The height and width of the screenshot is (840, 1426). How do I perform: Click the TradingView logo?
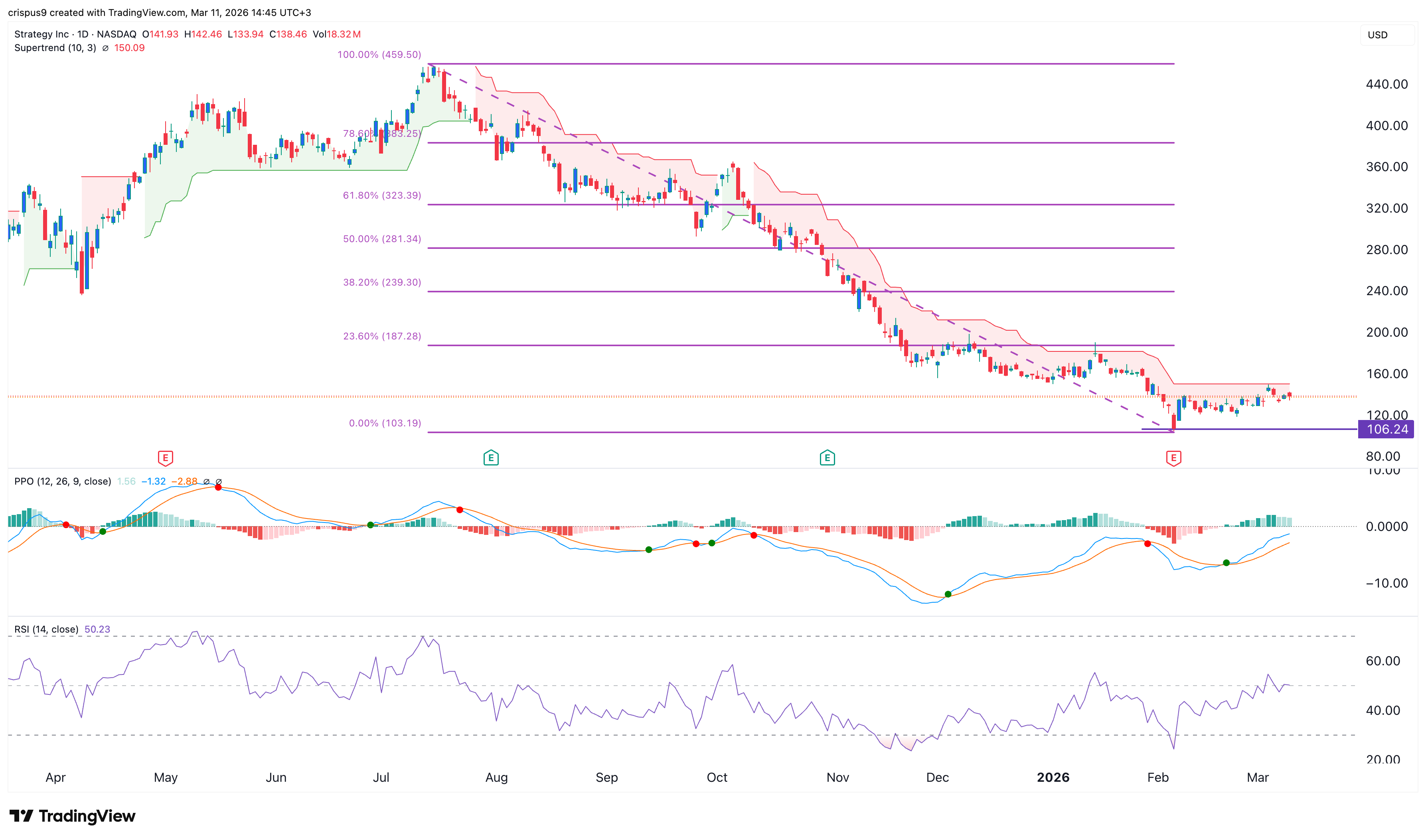point(73,816)
